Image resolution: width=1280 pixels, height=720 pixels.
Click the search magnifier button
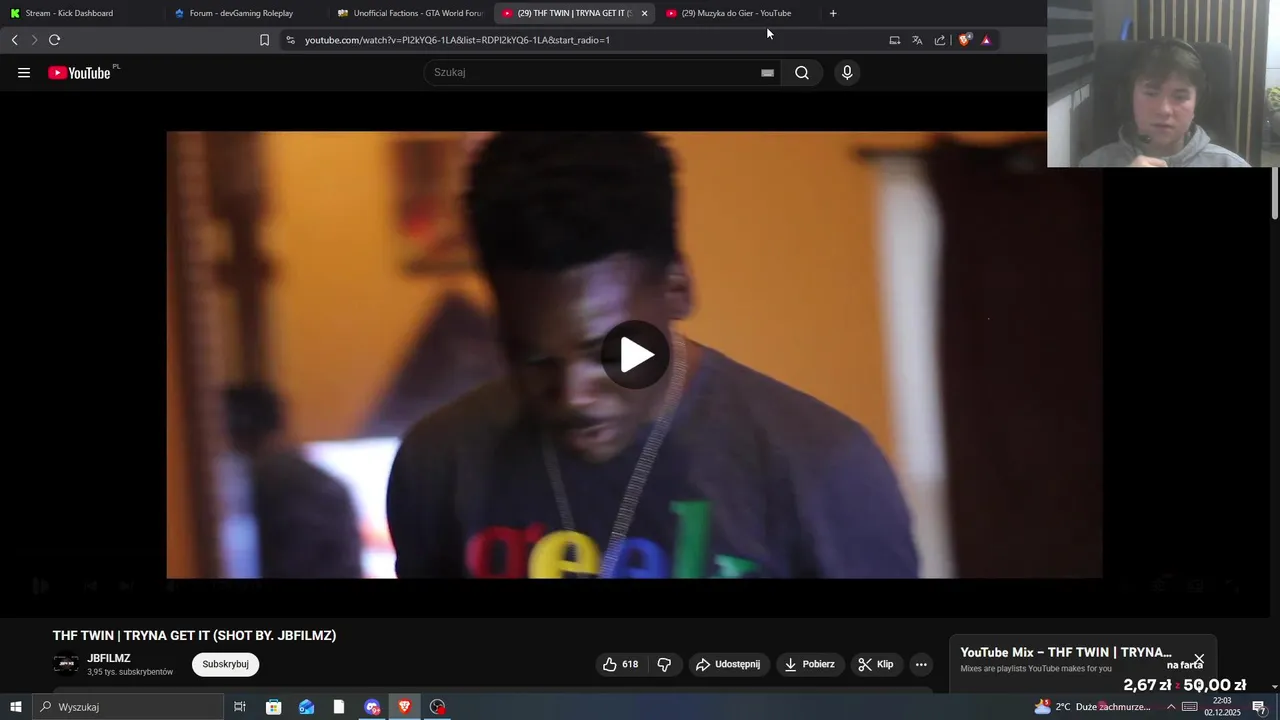click(802, 72)
